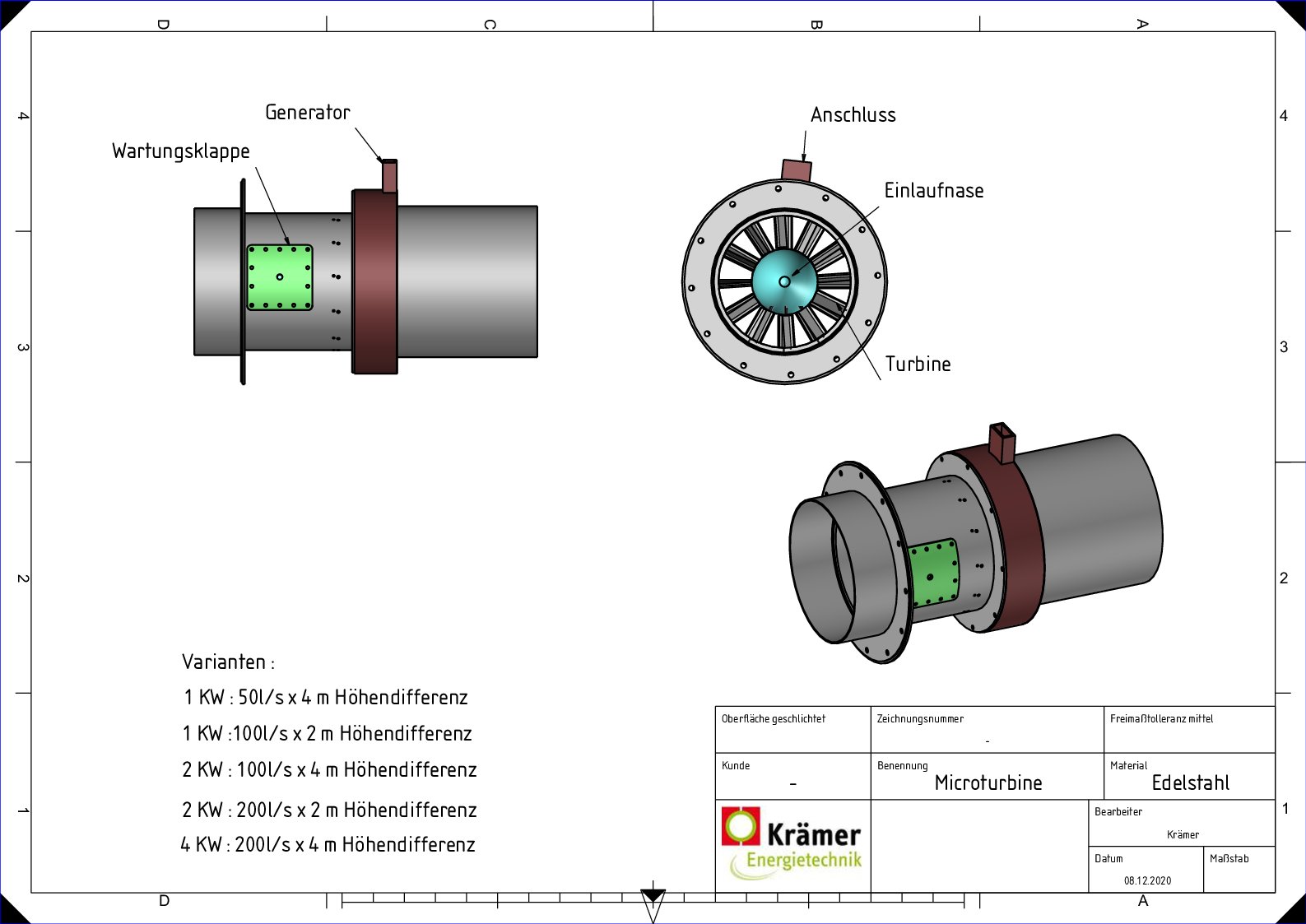Click the Datum field label
This screenshot has height=924, width=1306.
[x=1108, y=858]
